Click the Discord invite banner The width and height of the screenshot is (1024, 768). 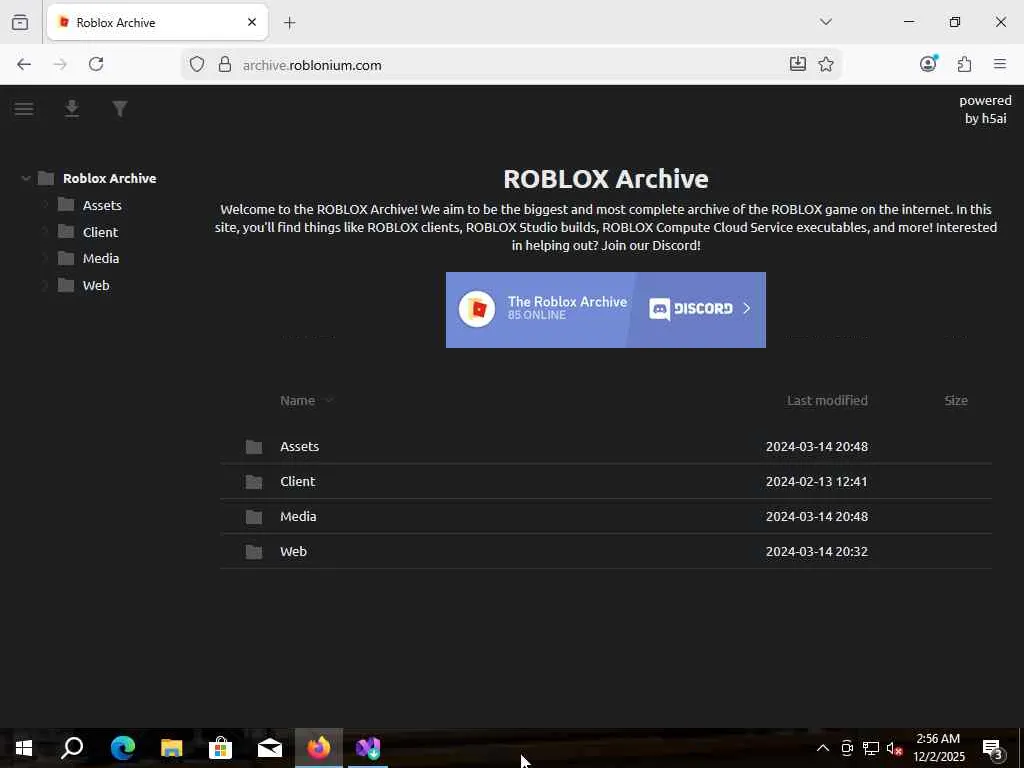click(x=605, y=310)
